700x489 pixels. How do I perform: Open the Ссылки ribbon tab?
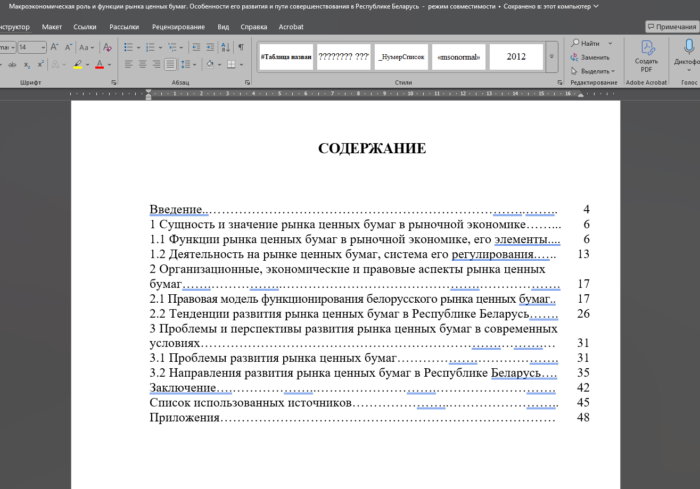(x=85, y=27)
